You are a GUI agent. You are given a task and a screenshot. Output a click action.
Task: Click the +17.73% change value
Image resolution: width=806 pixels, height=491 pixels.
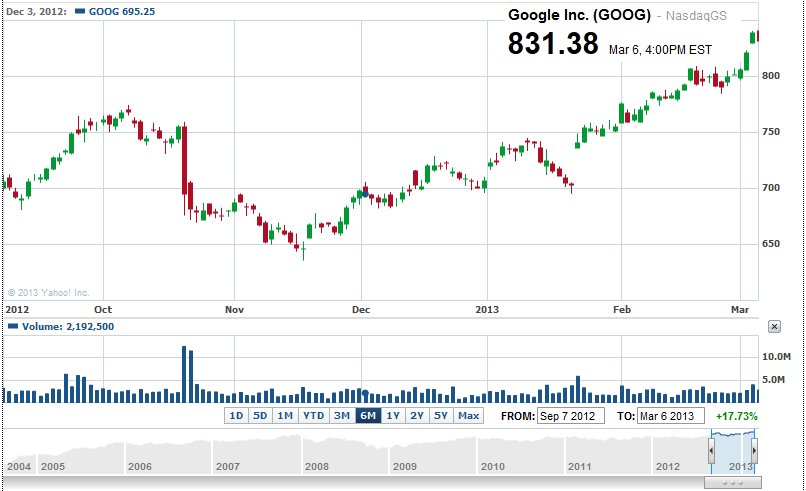point(737,416)
